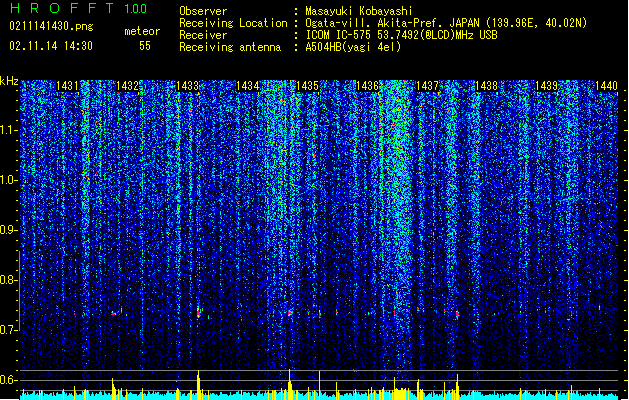Click the 1432 time marker
629x400 pixels.
(128, 86)
